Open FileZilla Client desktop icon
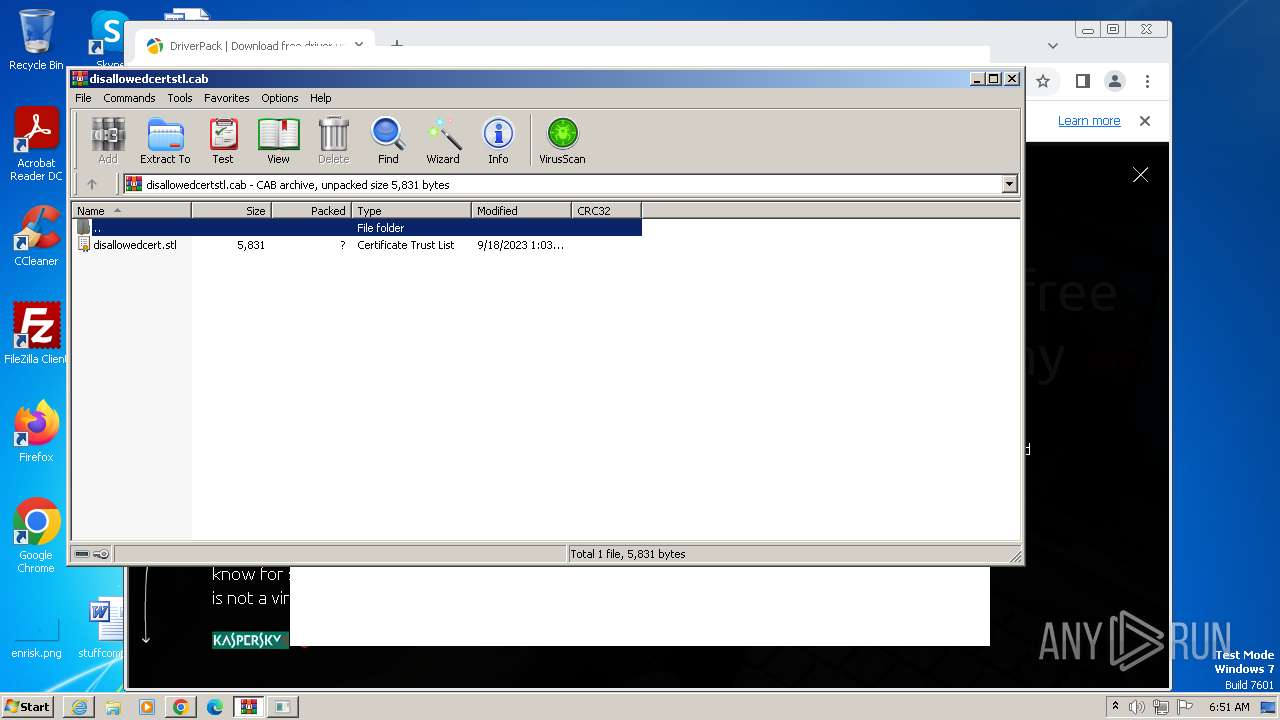Screen dimensions: 1280x720 36,334
